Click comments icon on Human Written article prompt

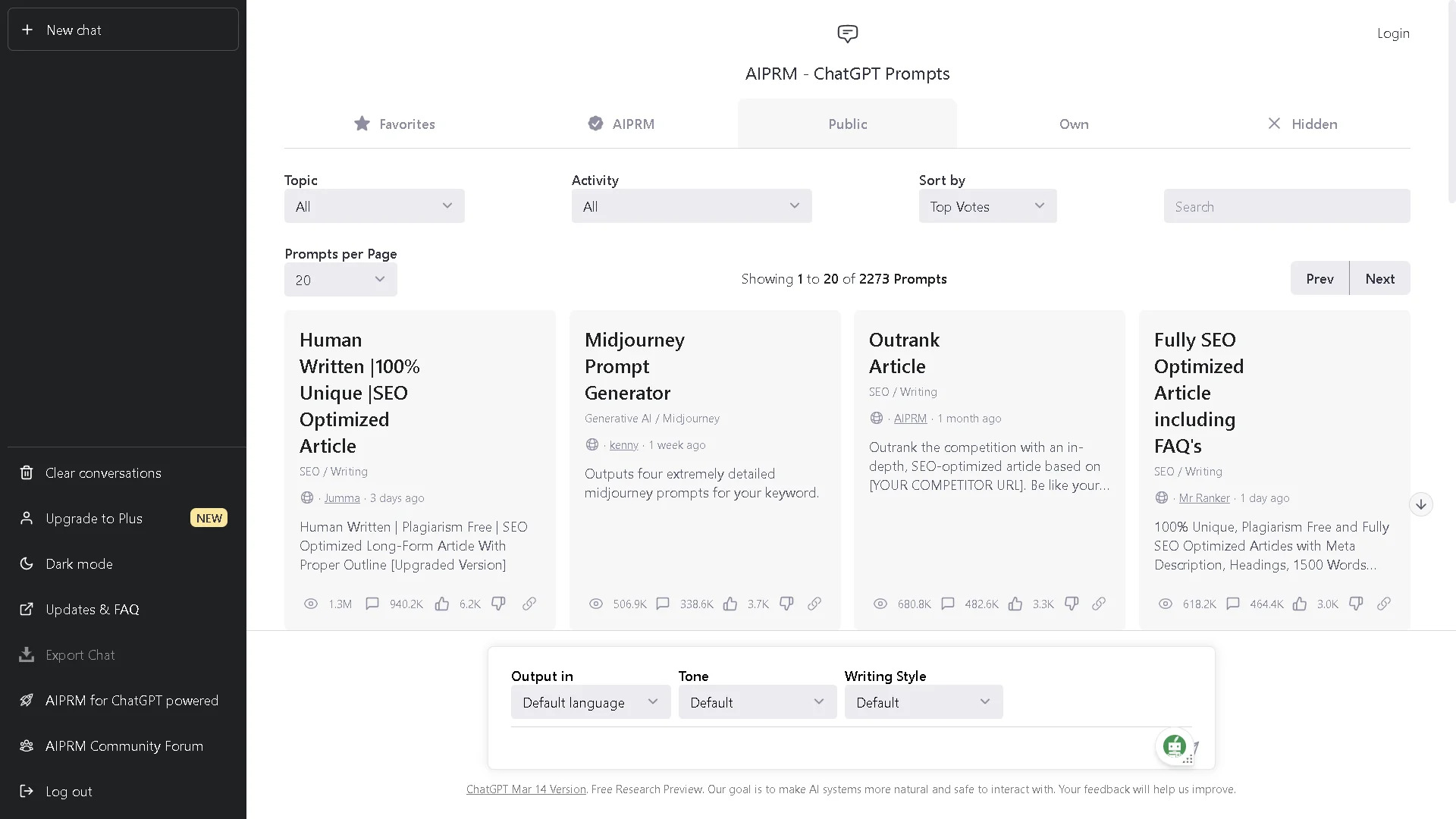tap(372, 604)
